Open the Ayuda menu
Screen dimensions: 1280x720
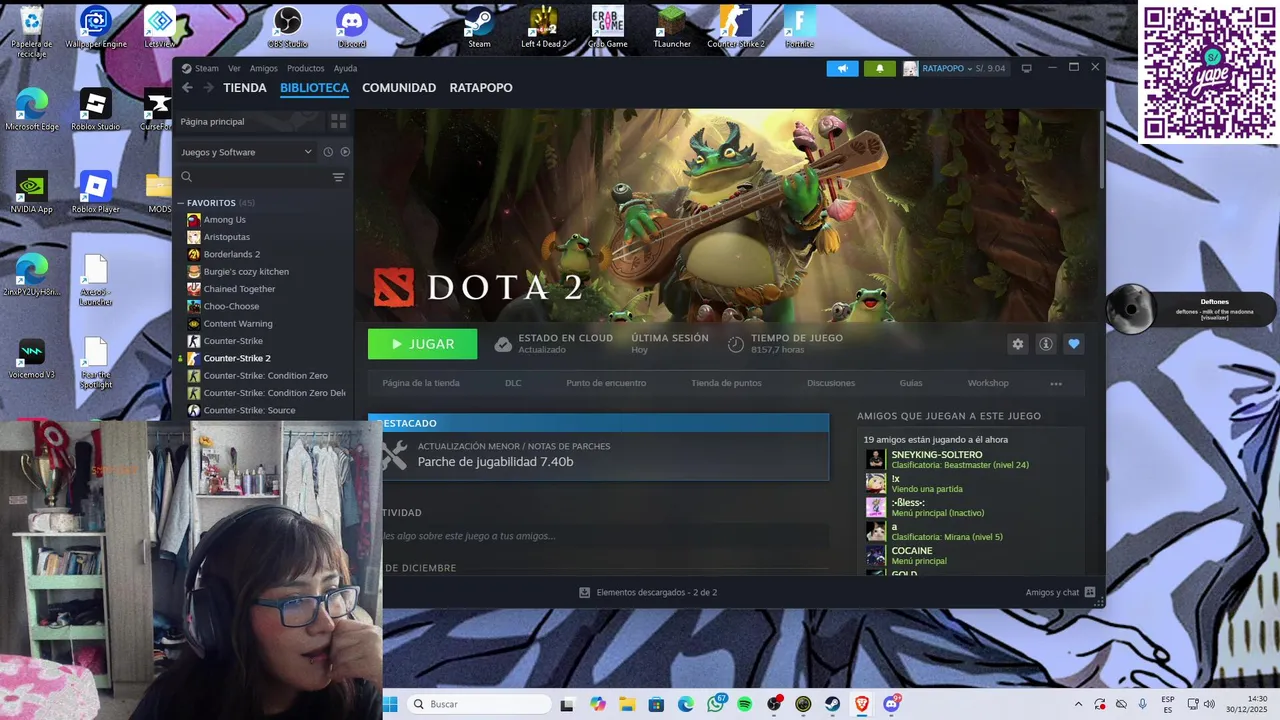(345, 68)
